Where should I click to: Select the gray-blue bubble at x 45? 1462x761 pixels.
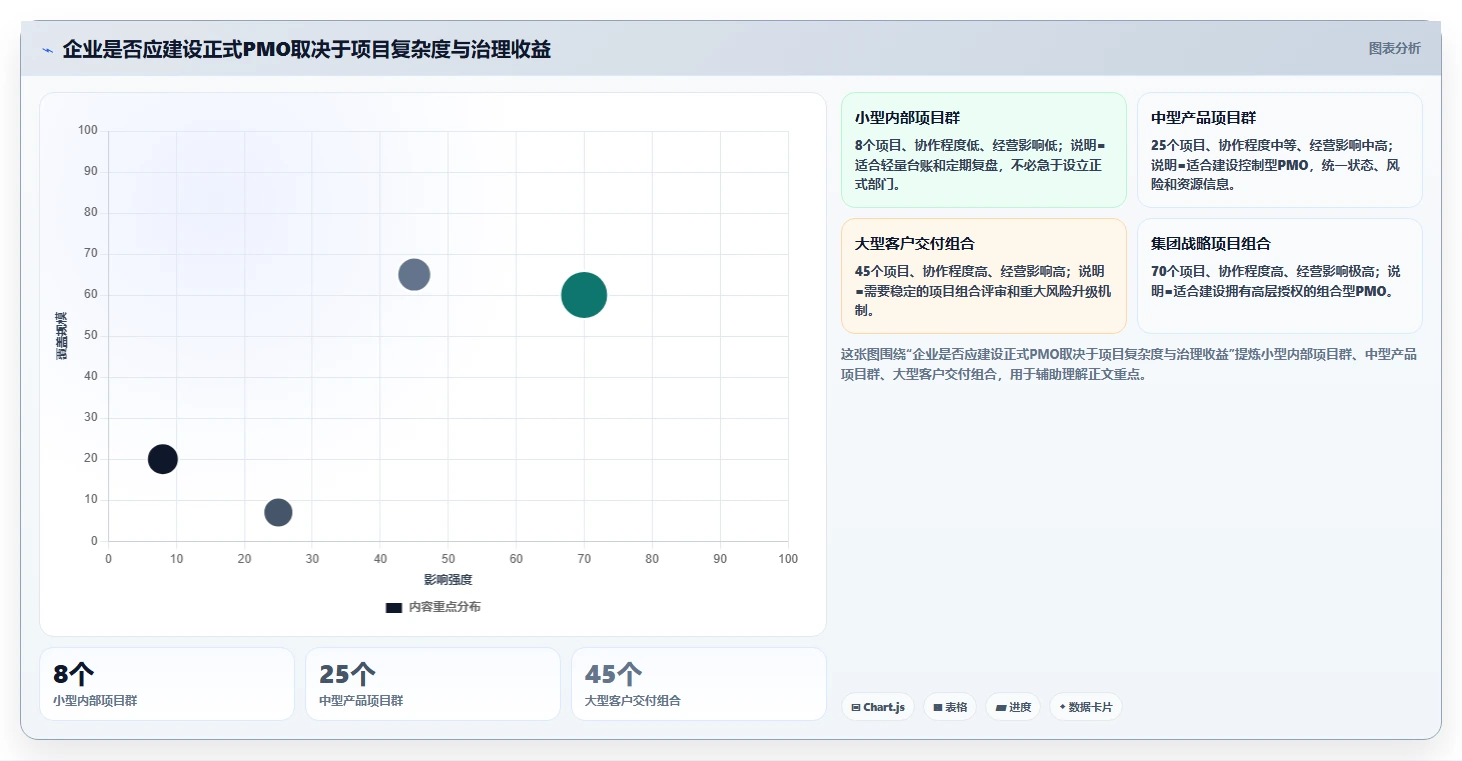(414, 274)
